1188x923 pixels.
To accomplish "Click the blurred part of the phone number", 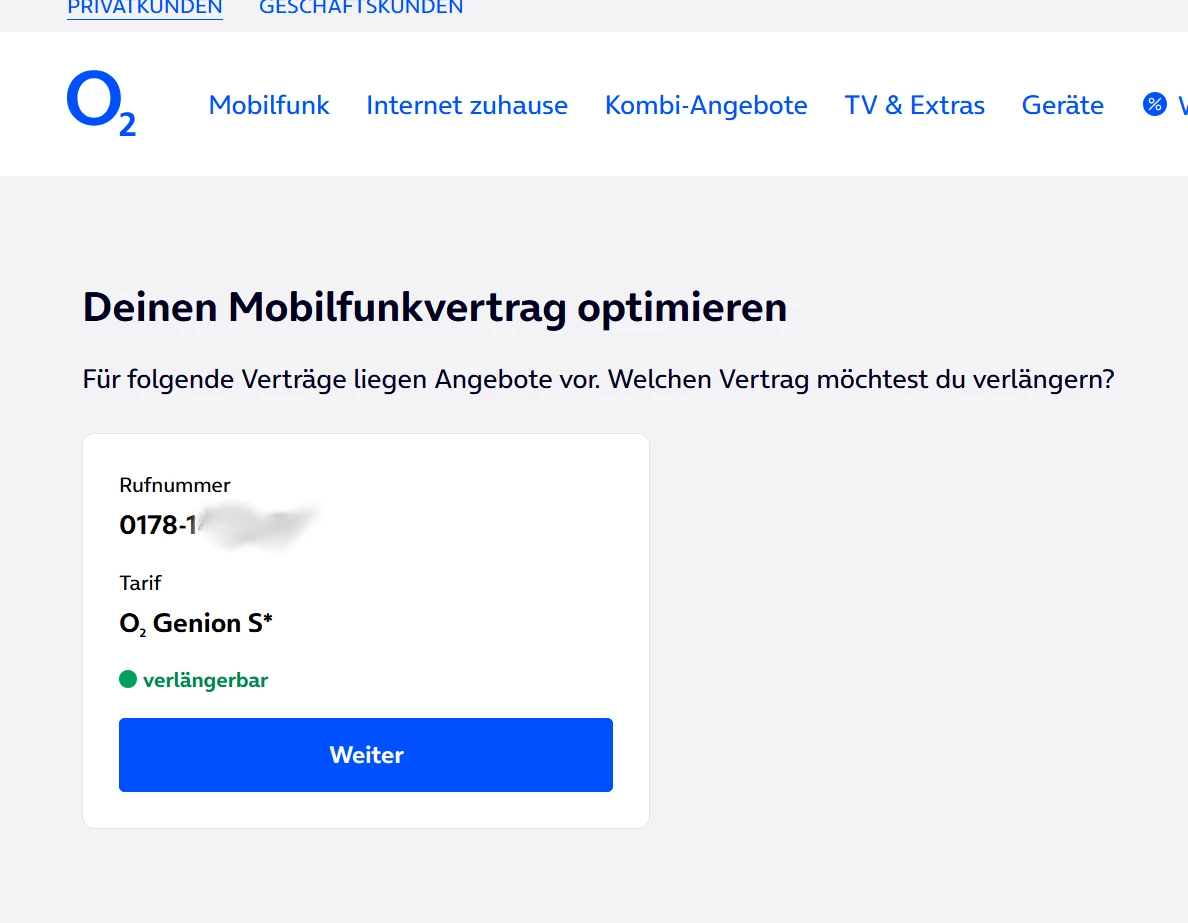I will click(x=255, y=525).
